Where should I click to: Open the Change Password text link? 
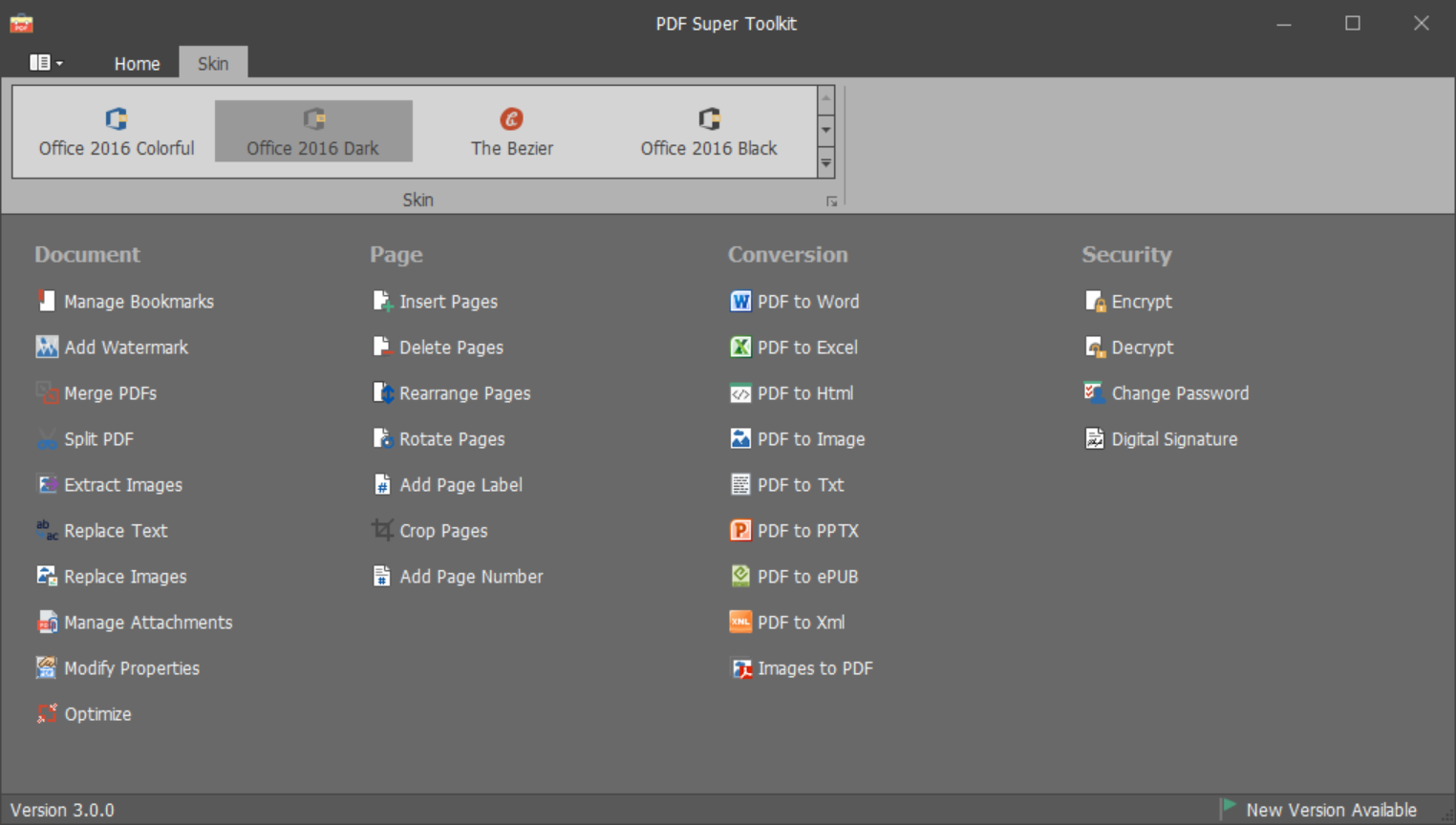pyautogui.click(x=1180, y=393)
